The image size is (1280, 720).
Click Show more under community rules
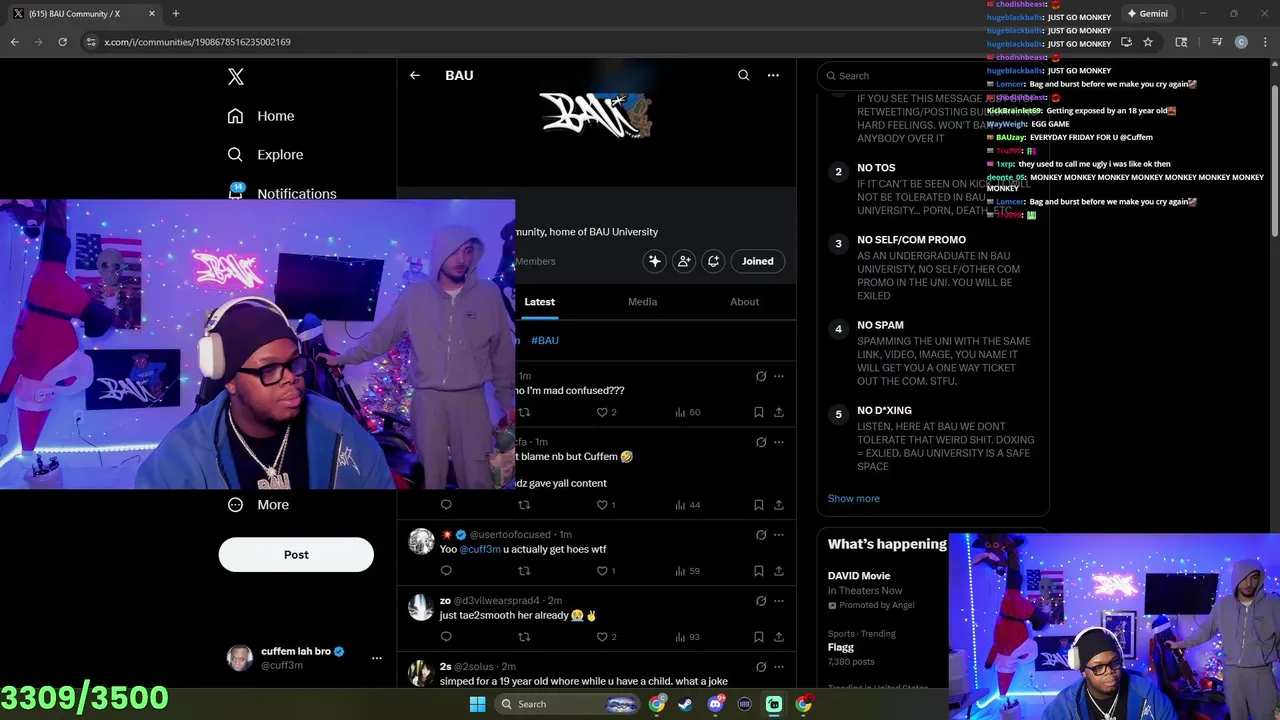(x=853, y=498)
